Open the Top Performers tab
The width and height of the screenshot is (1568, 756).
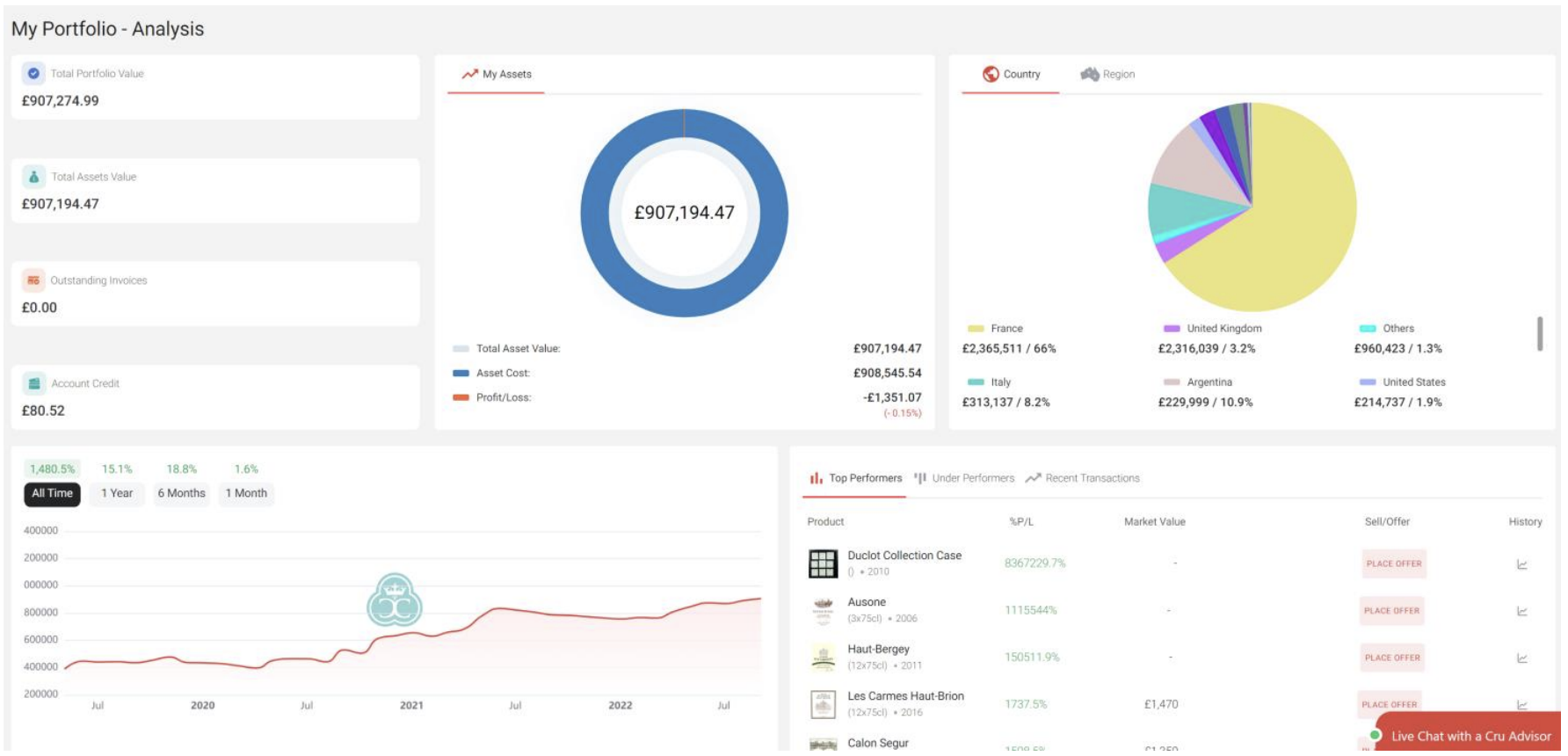(855, 478)
